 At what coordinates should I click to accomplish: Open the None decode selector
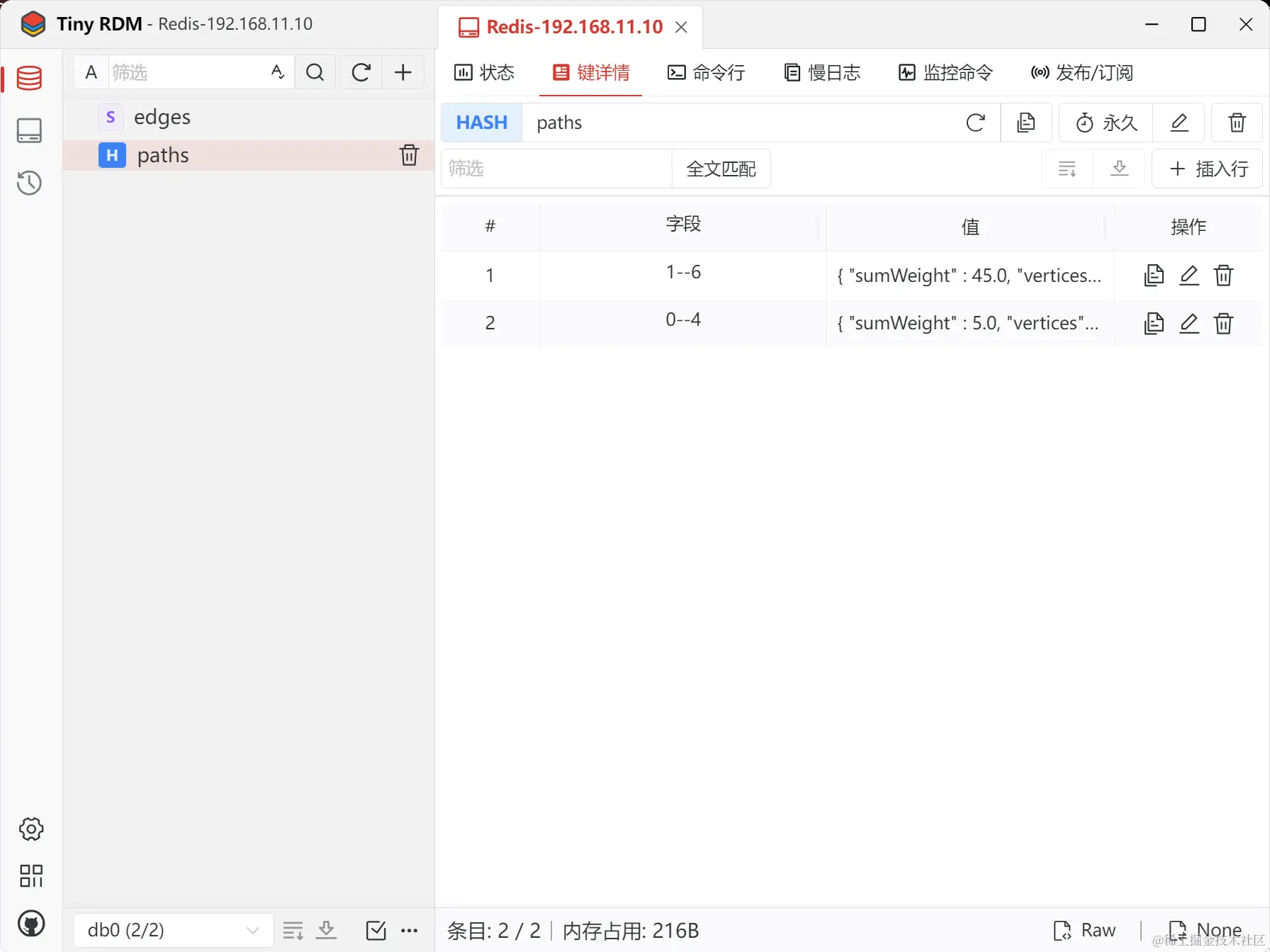tap(1206, 930)
